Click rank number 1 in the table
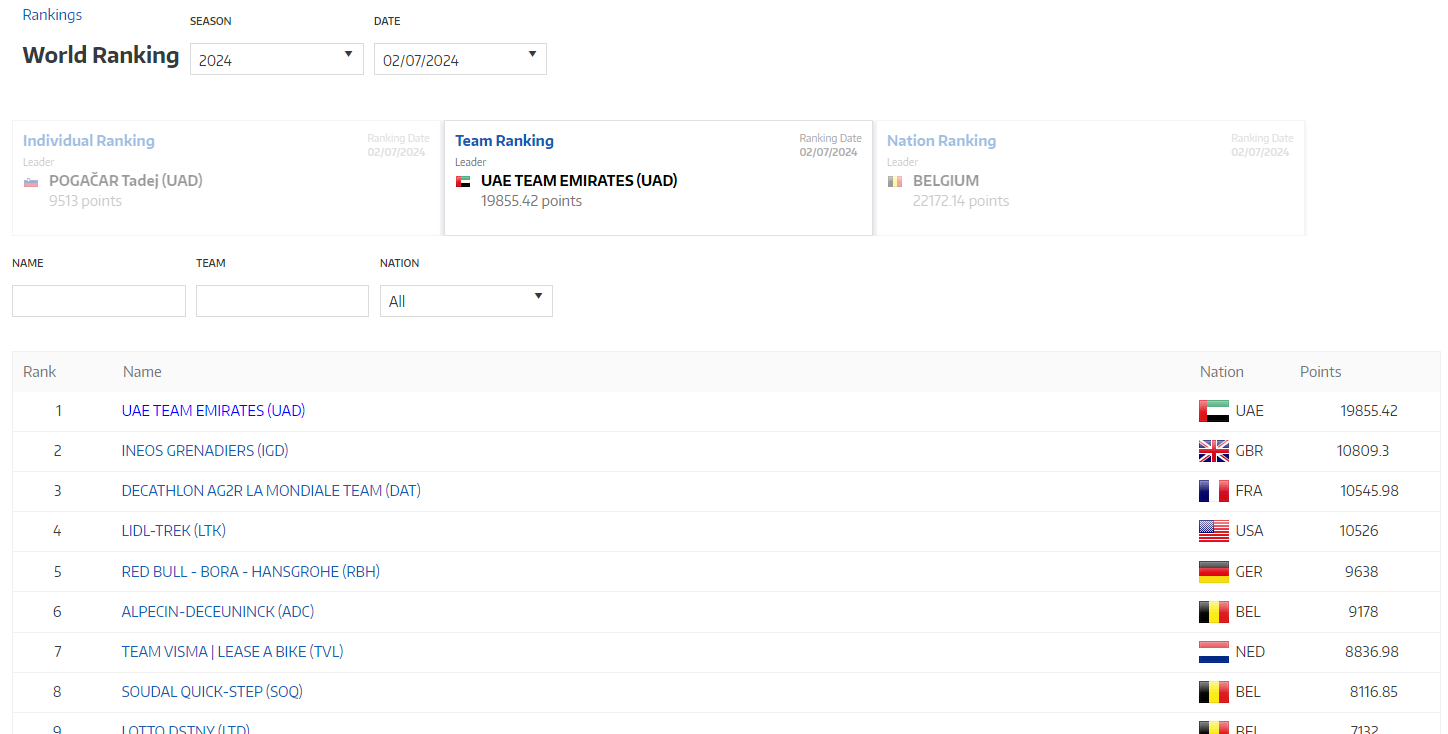The width and height of the screenshot is (1448, 734). click(58, 411)
